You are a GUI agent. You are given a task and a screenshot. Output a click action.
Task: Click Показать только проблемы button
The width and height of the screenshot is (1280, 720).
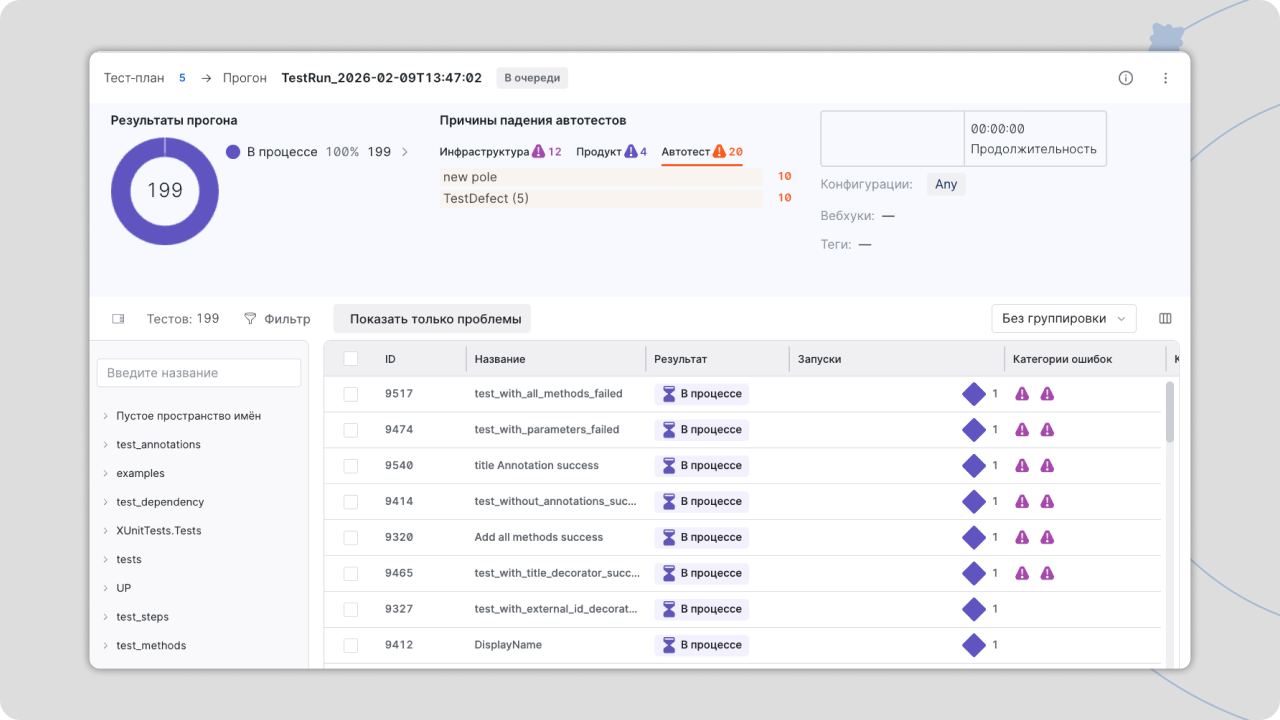(432, 319)
